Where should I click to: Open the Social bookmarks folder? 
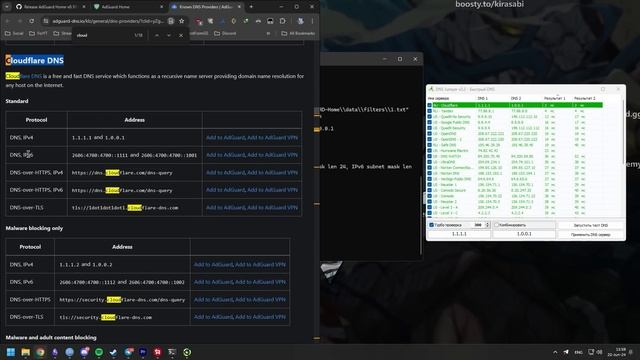[x=14, y=33]
